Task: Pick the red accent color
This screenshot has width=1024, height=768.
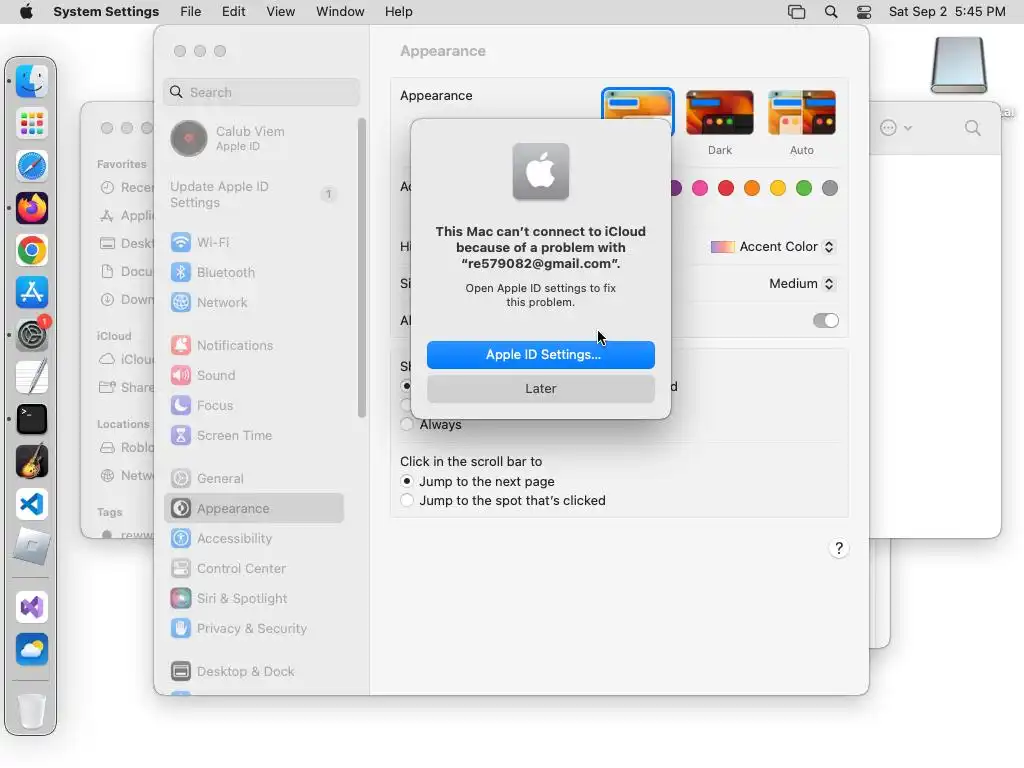Action: [726, 188]
